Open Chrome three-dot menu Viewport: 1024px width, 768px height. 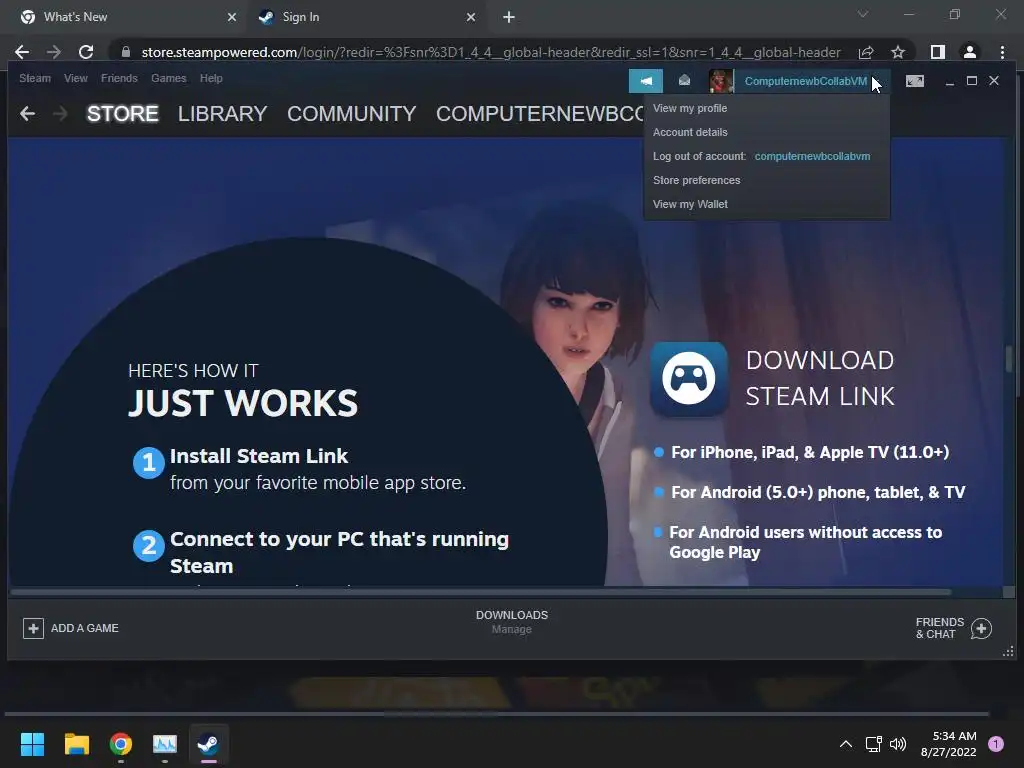tap(1002, 52)
